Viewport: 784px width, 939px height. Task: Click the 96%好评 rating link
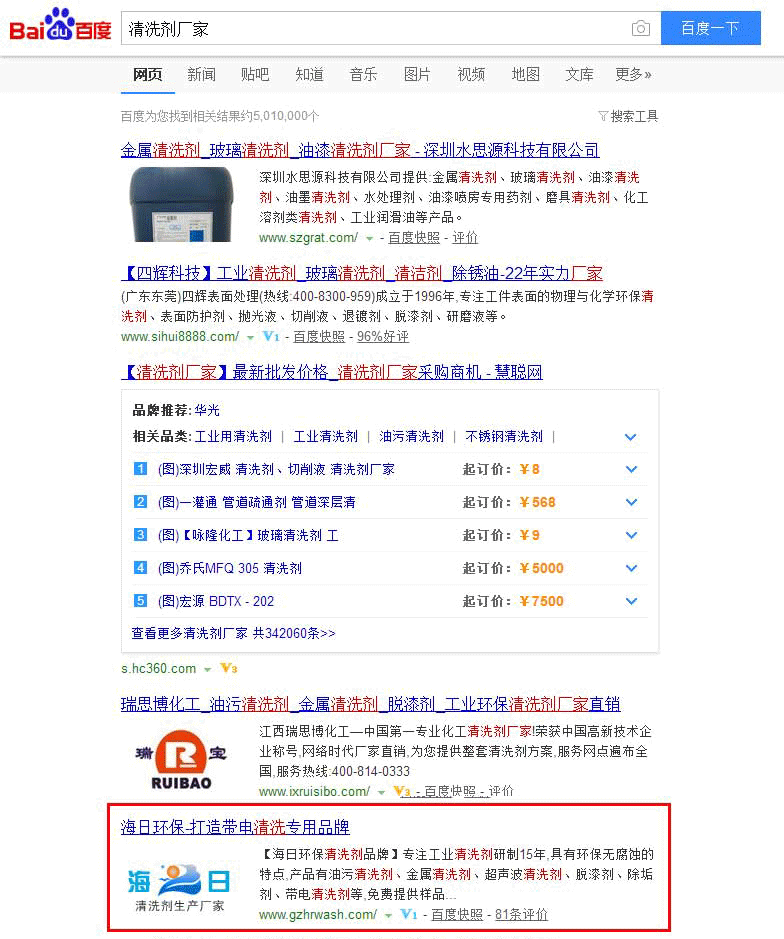point(383,337)
